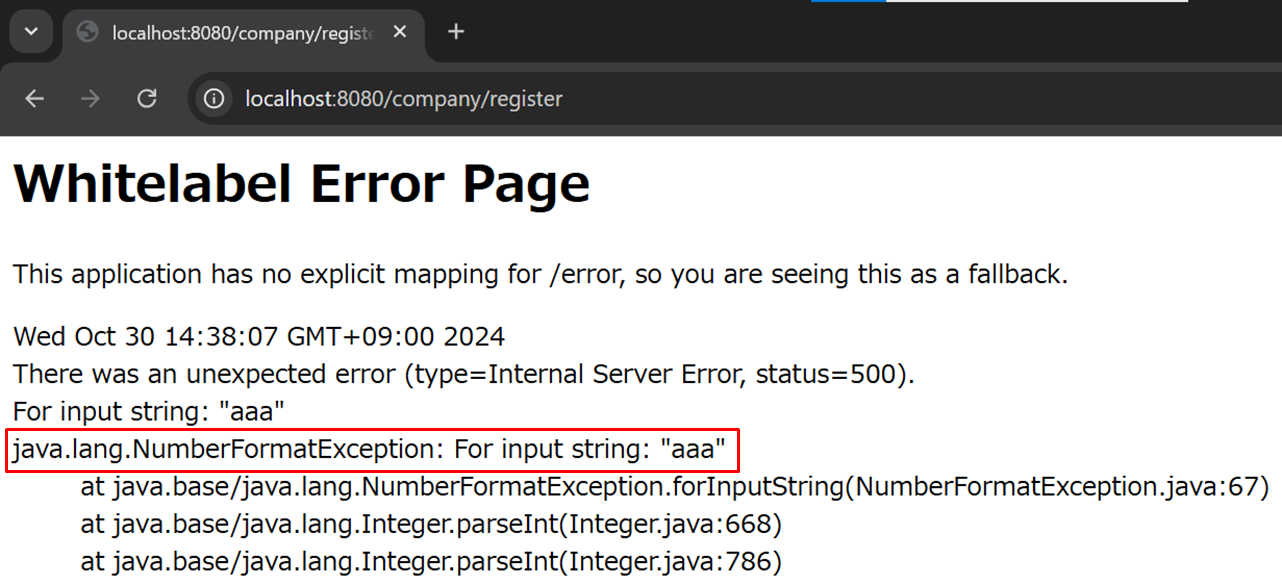Image resolution: width=1282 pixels, height=585 pixels.
Task: Click the globe favicon on the tab
Action: [88, 32]
